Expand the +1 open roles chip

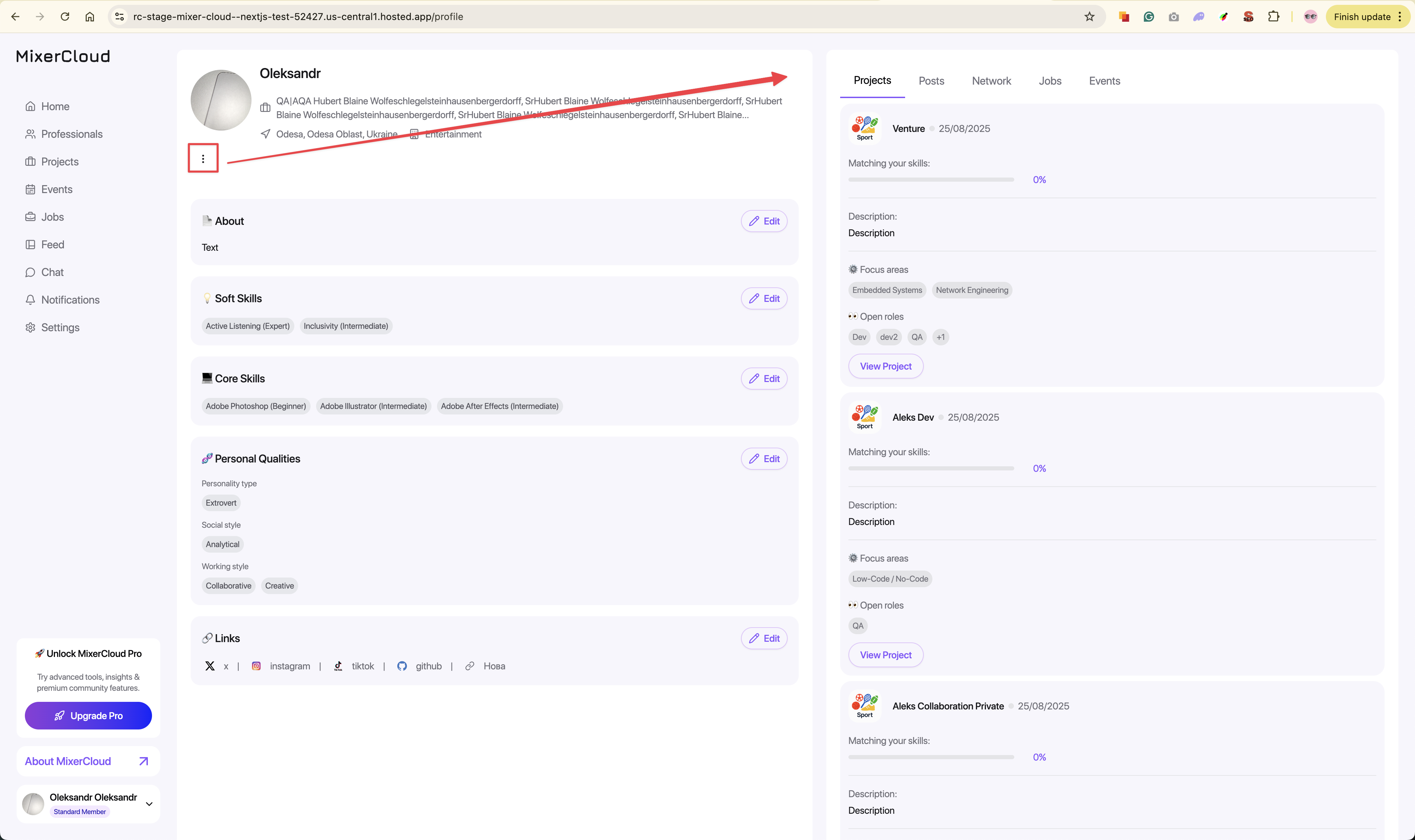coord(940,337)
